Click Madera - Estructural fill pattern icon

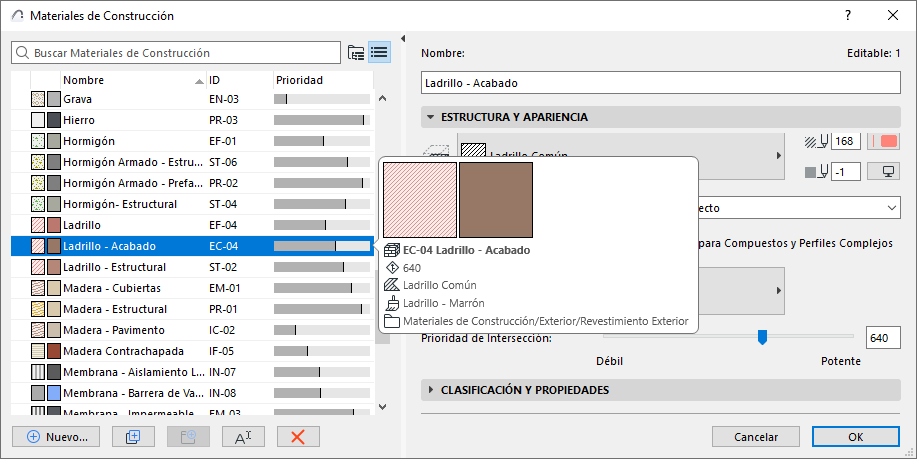pos(38,309)
